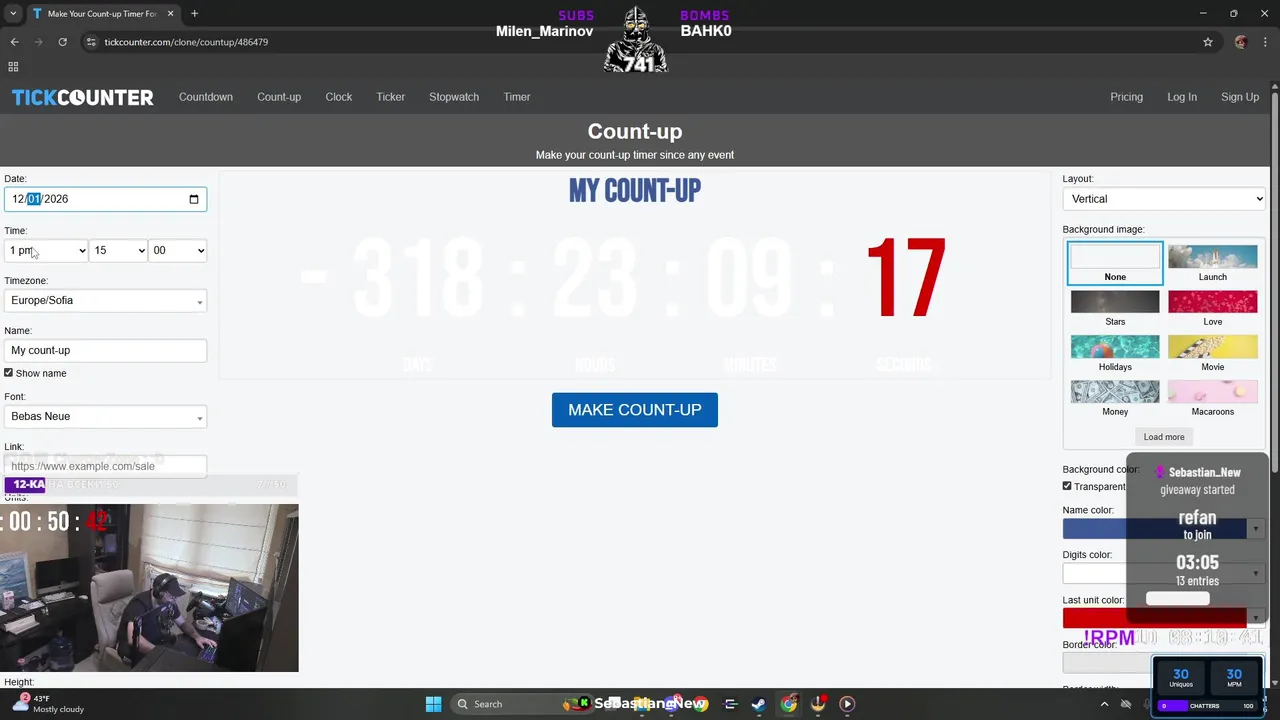Open the Windows Start menu

click(433, 704)
